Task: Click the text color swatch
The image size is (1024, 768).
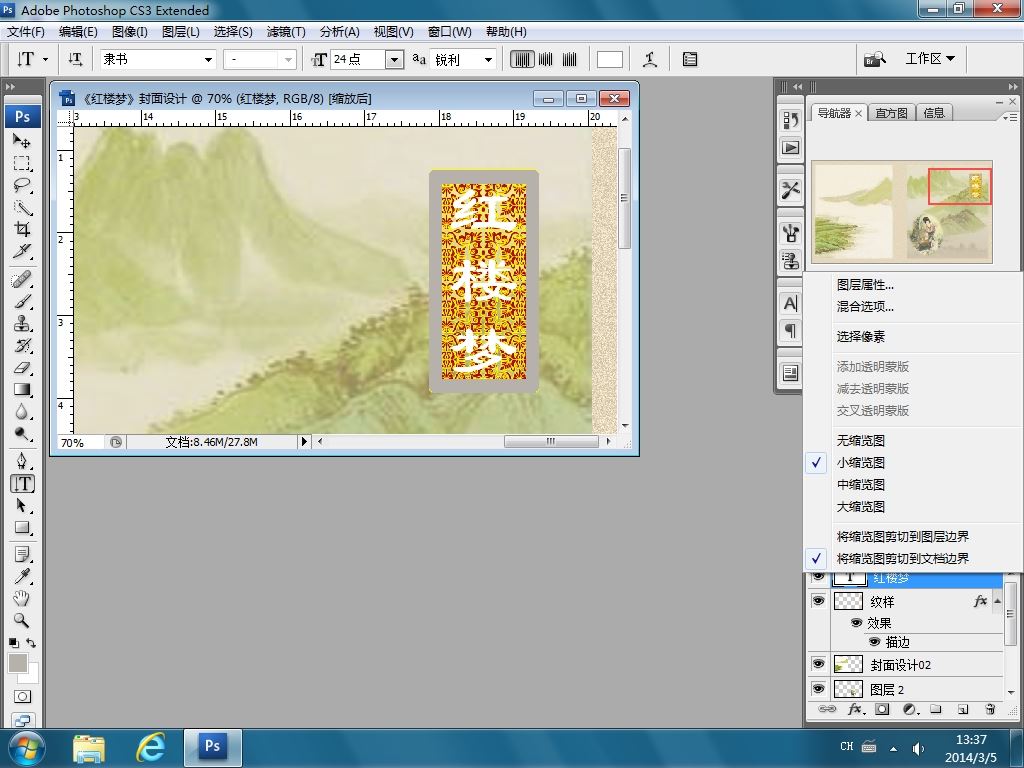Action: click(609, 59)
